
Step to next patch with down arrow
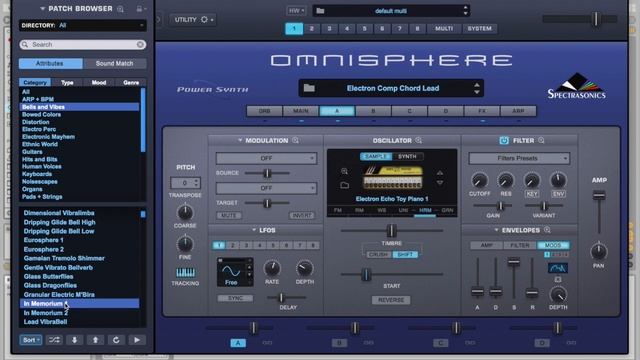(x=75, y=340)
